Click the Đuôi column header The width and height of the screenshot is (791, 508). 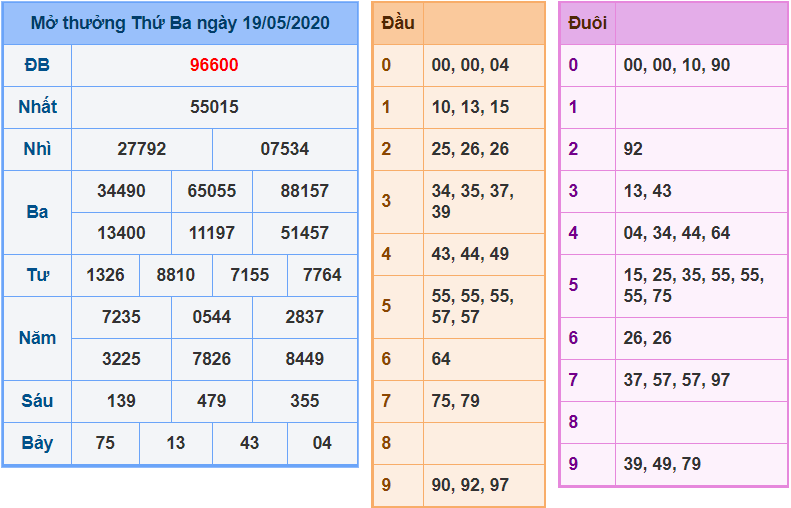[587, 23]
